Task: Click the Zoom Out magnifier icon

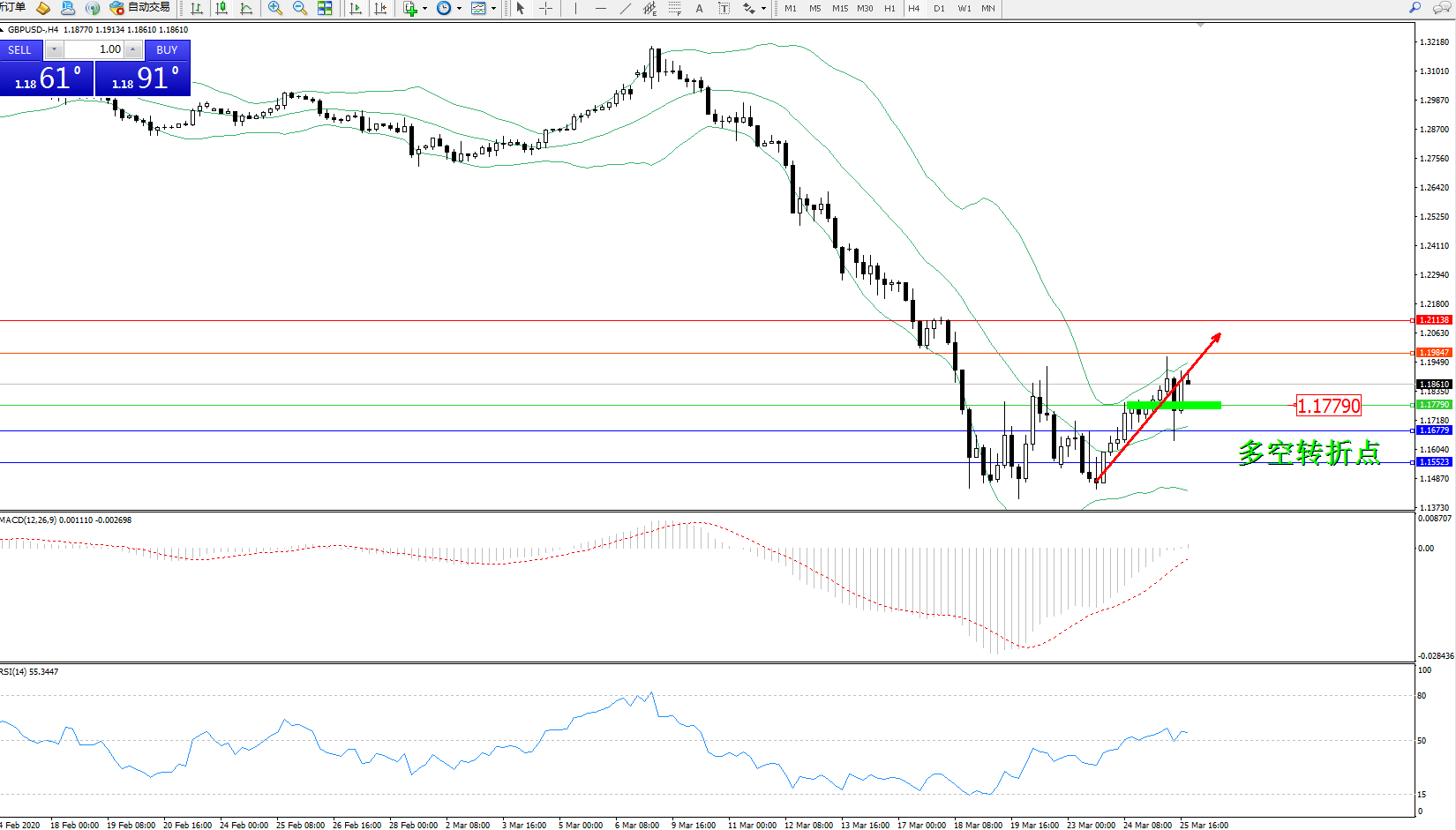Action: tap(299, 8)
